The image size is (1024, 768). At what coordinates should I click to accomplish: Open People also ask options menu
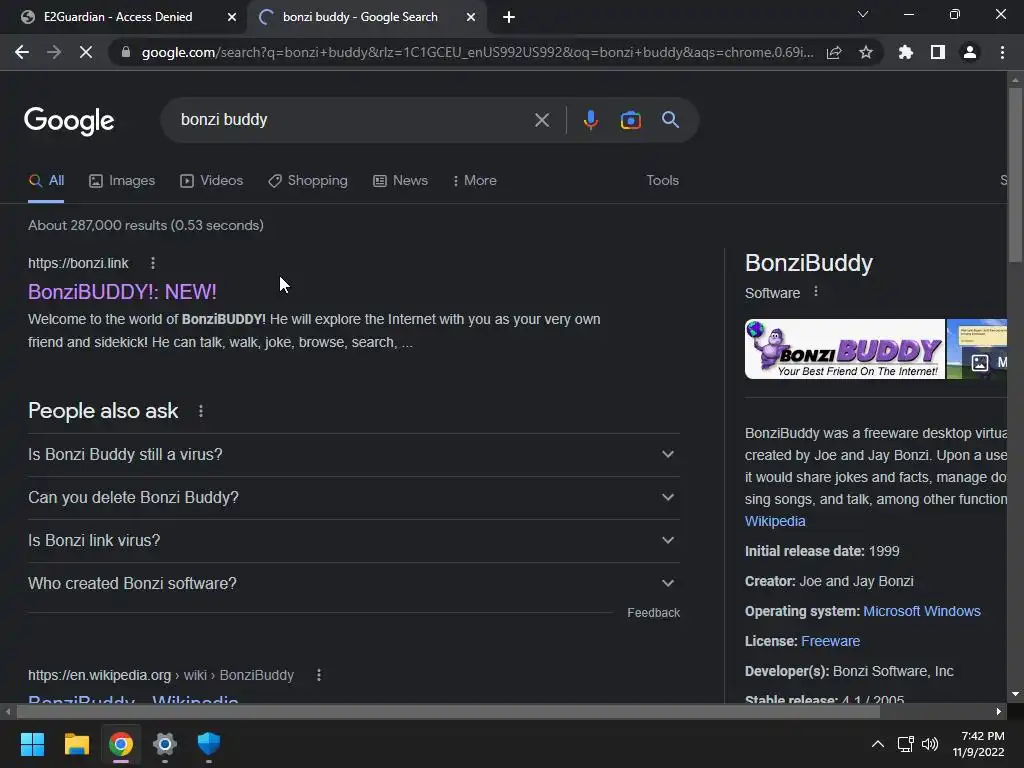click(200, 411)
